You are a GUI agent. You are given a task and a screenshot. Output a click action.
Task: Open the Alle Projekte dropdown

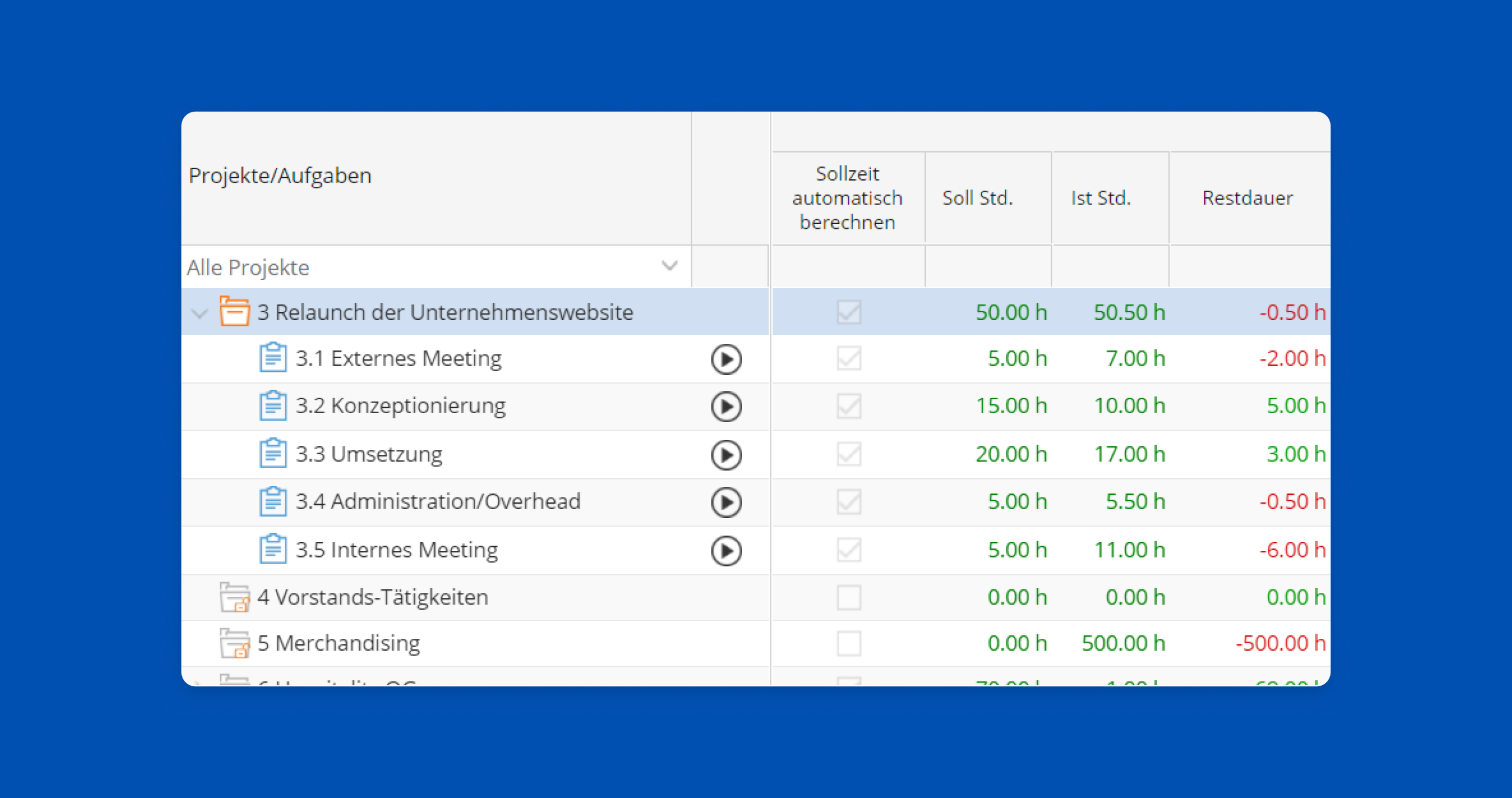[669, 266]
